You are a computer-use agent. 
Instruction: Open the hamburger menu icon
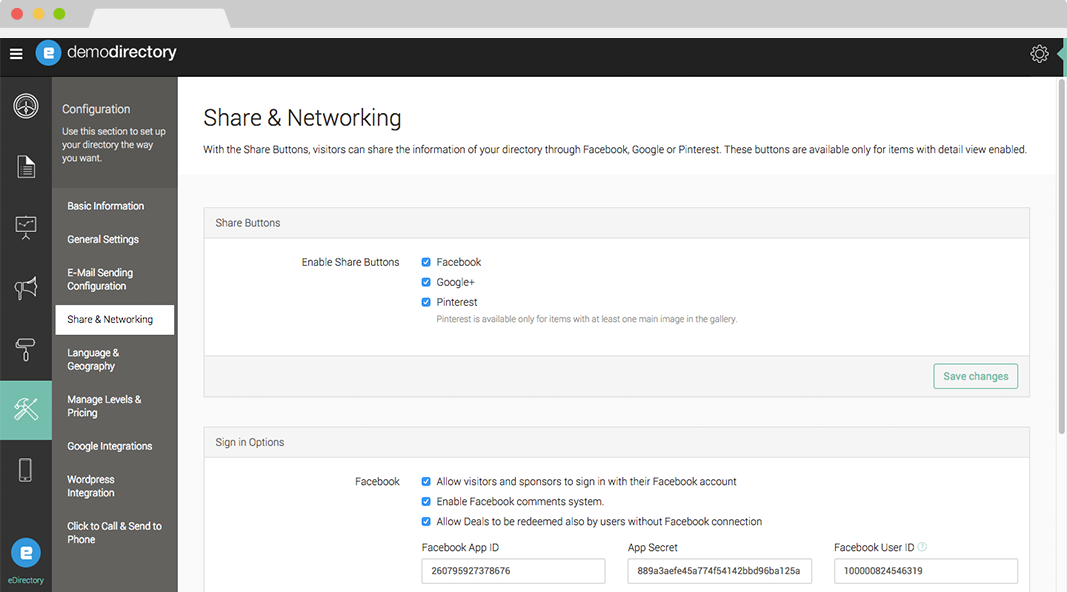16,54
